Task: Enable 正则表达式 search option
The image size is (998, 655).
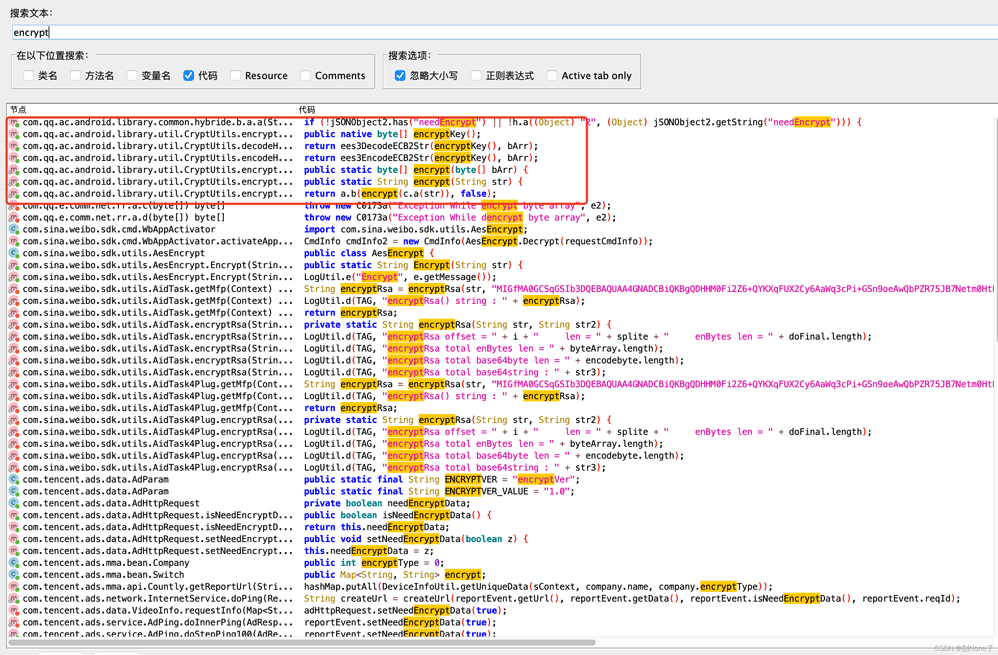Action: click(x=476, y=76)
